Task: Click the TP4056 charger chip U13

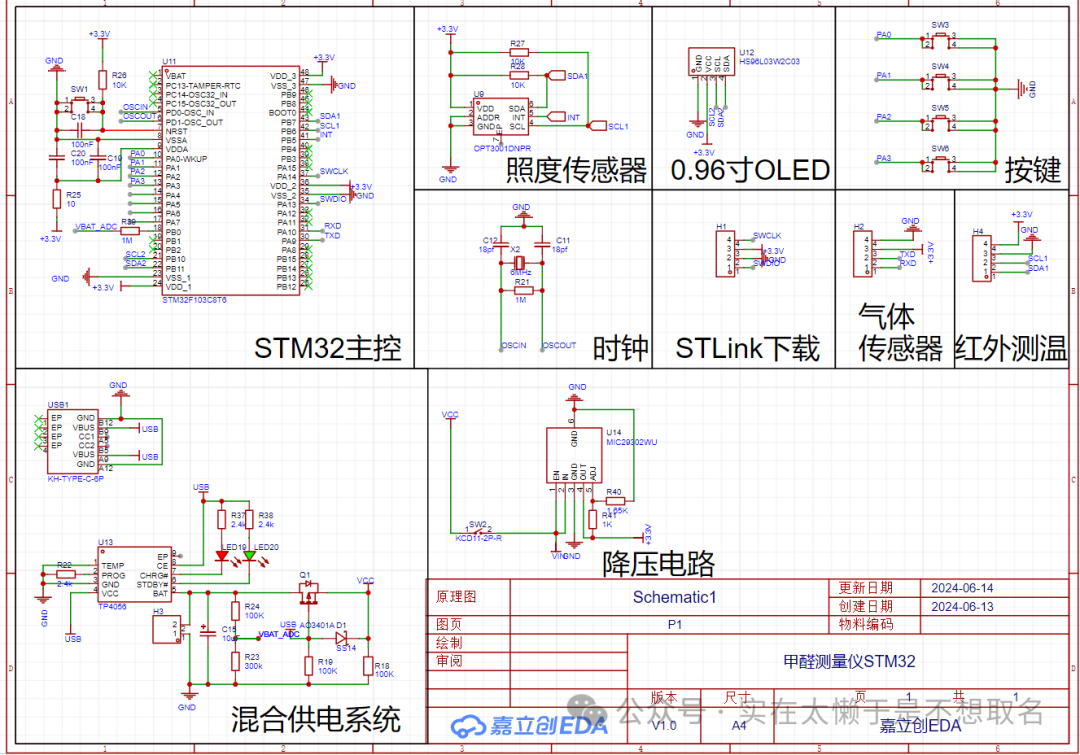Action: 134,573
